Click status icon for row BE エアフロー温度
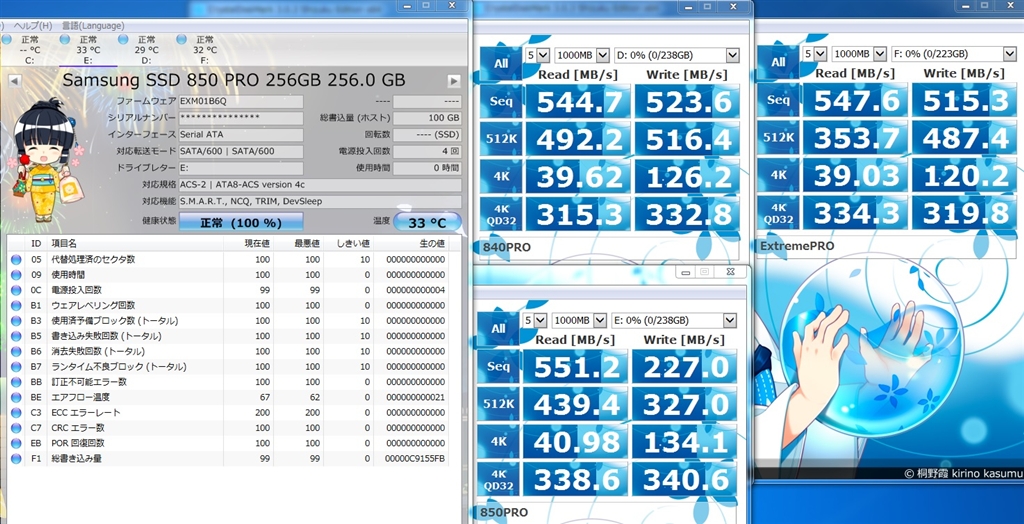 coord(16,397)
